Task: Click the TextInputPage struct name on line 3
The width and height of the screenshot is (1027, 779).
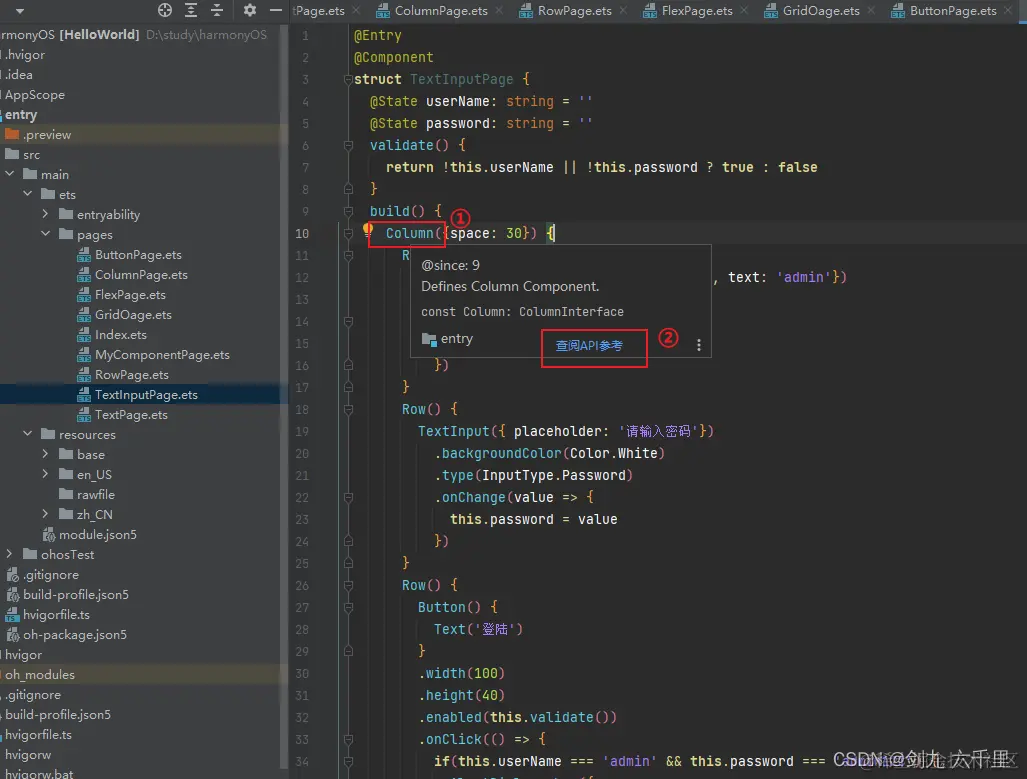Action: click(462, 79)
